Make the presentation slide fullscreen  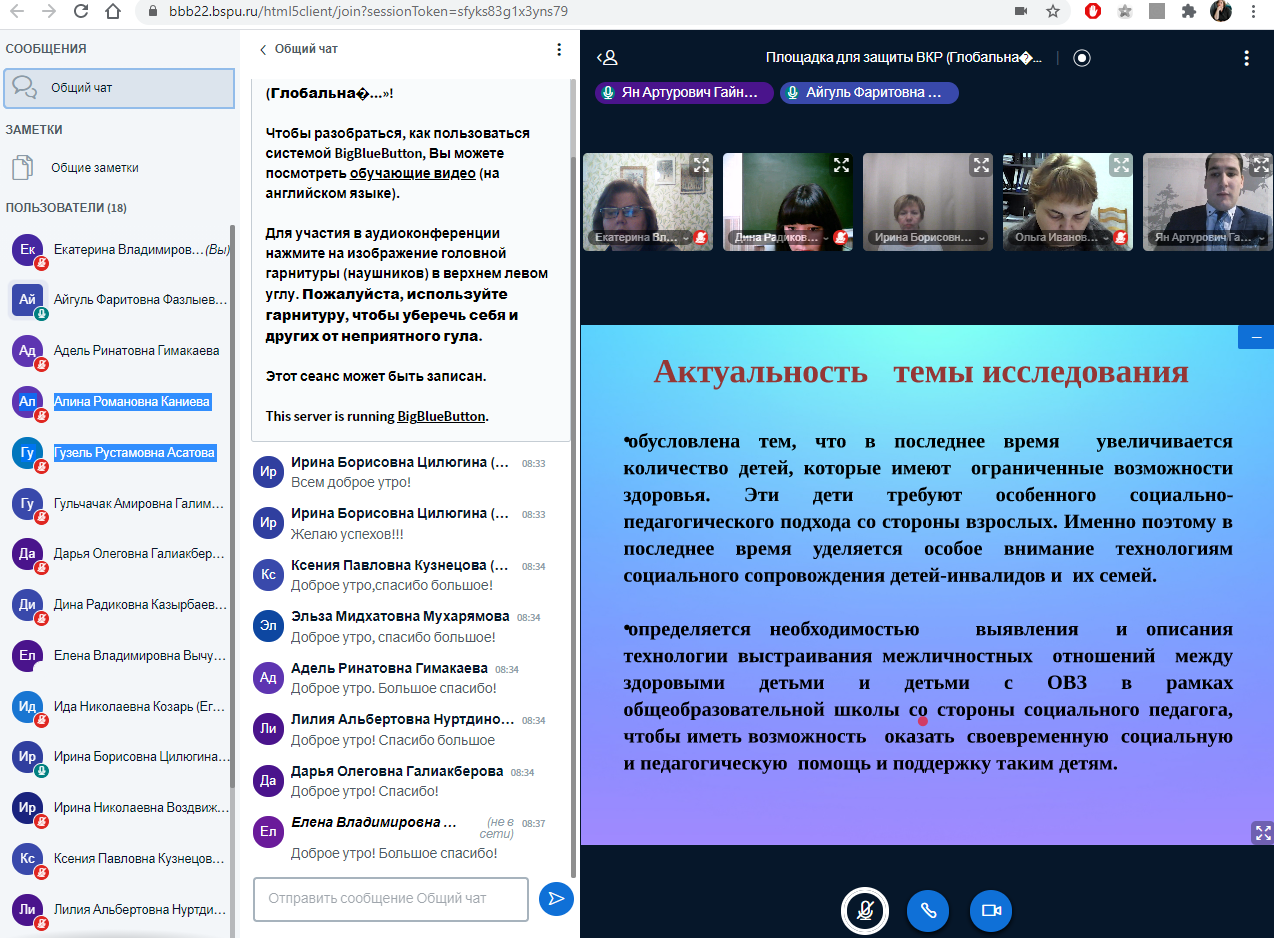1261,832
